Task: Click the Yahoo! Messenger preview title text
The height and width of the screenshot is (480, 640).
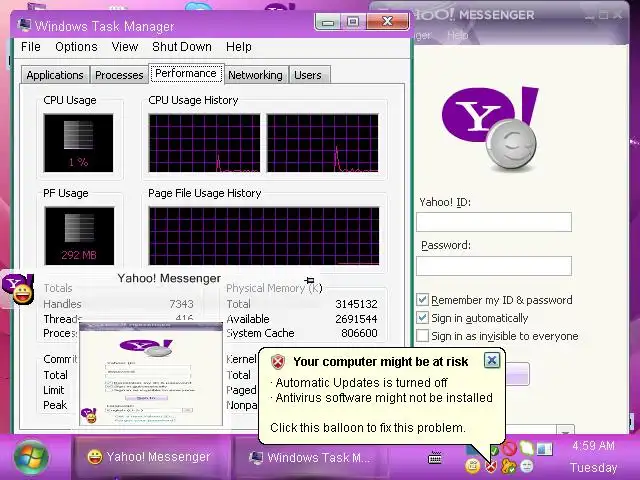Action: 169,278
